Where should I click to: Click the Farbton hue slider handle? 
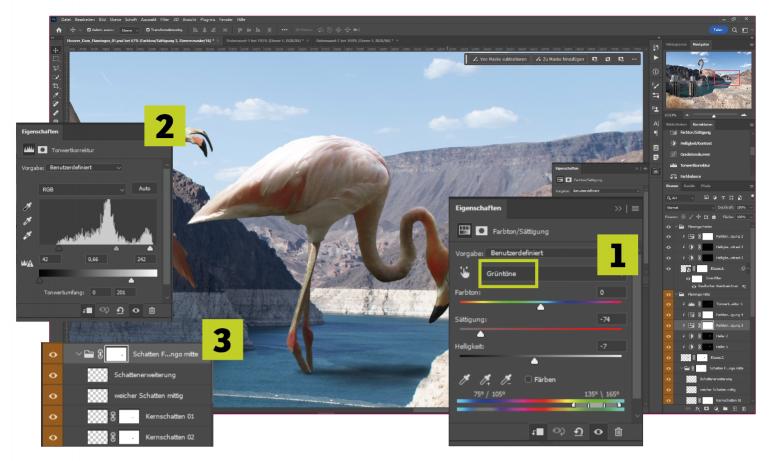(x=541, y=307)
